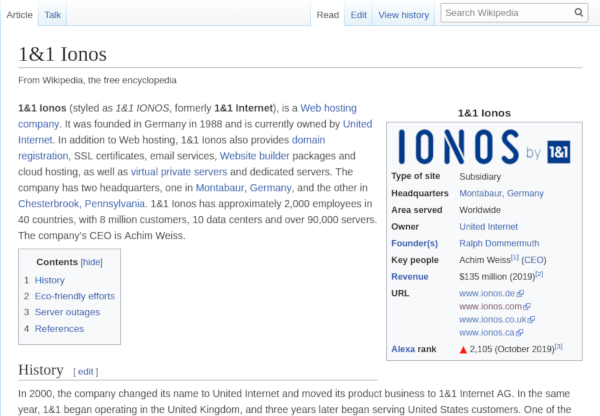Click the CEO link in Key people row
The image size is (600, 416).
point(534,260)
